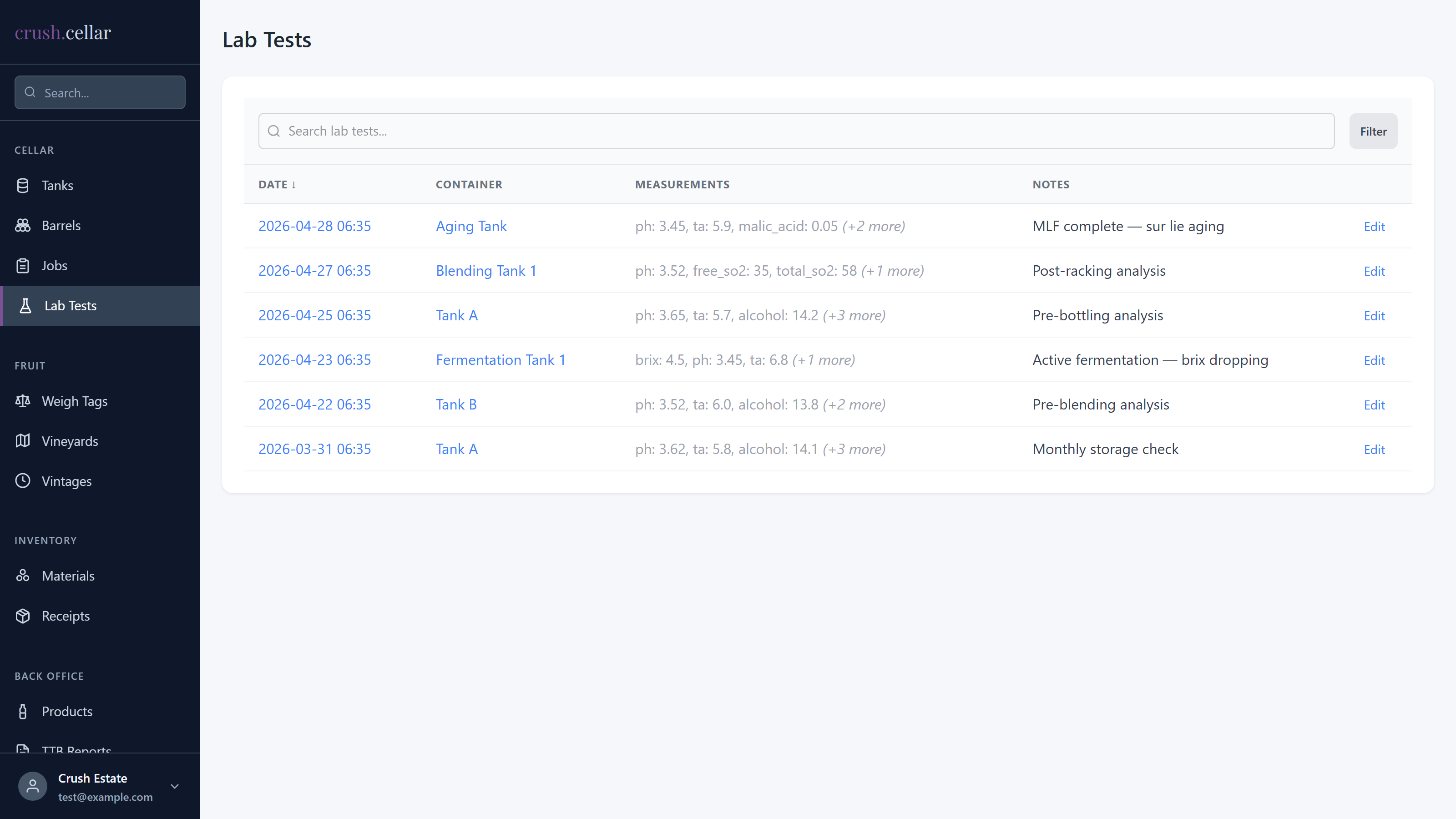Open the Materials icon in Inventory
The height and width of the screenshot is (819, 1456).
23,576
